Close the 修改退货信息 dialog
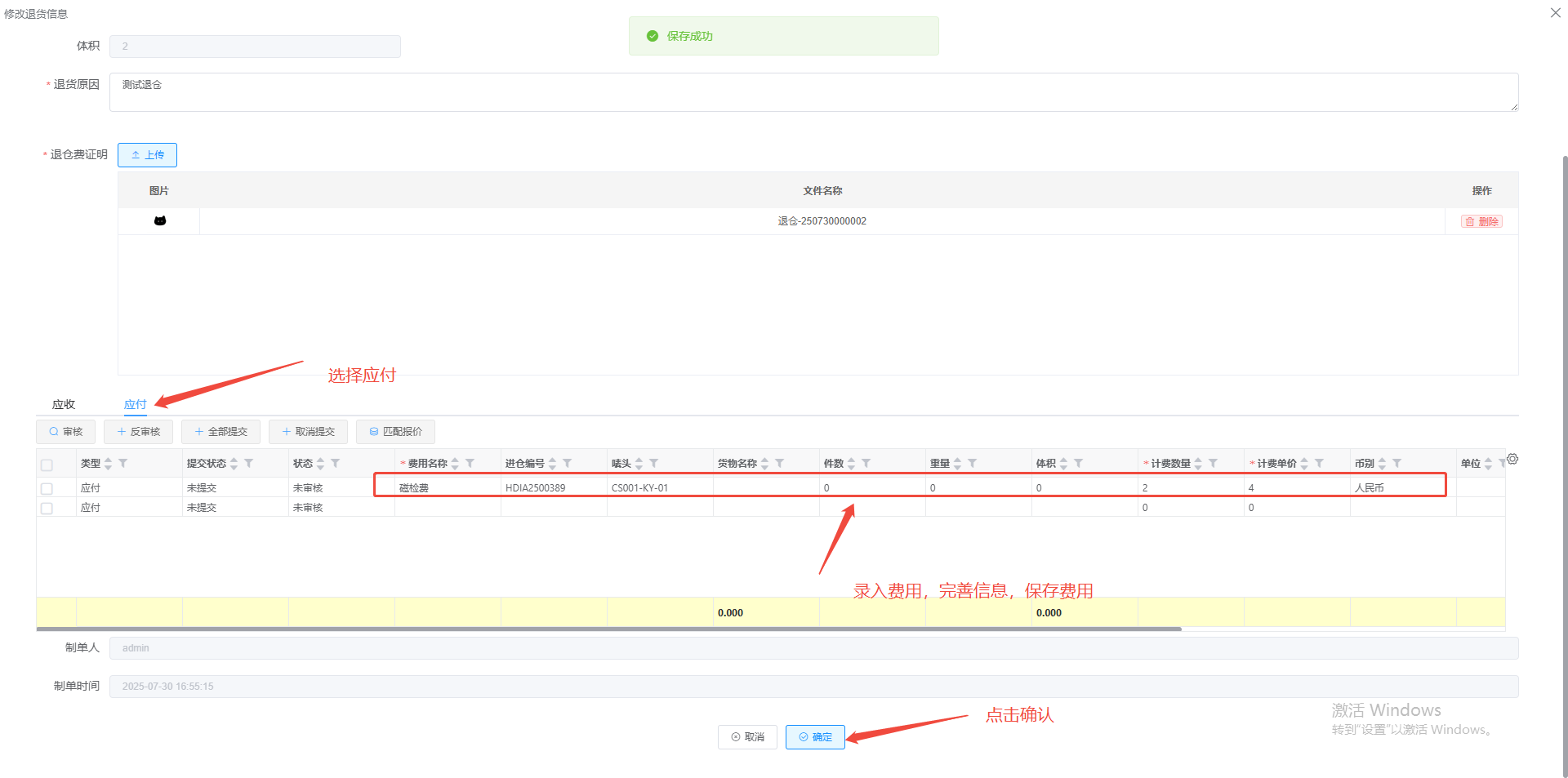Image resolution: width=1568 pixels, height=778 pixels. pos(1555,13)
